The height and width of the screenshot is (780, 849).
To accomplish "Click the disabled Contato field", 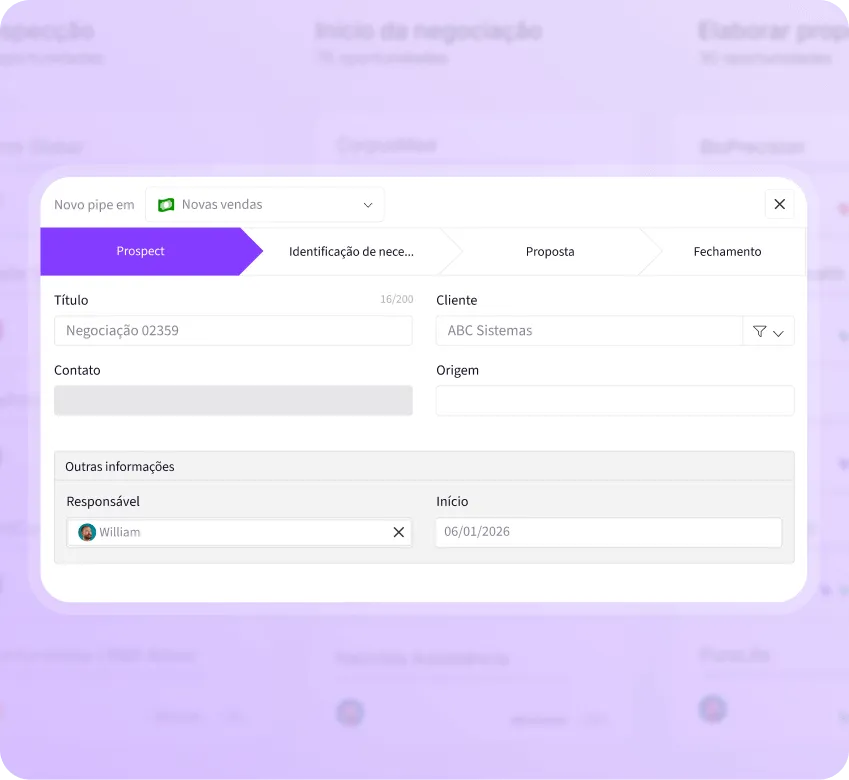I will pyautogui.click(x=233, y=400).
